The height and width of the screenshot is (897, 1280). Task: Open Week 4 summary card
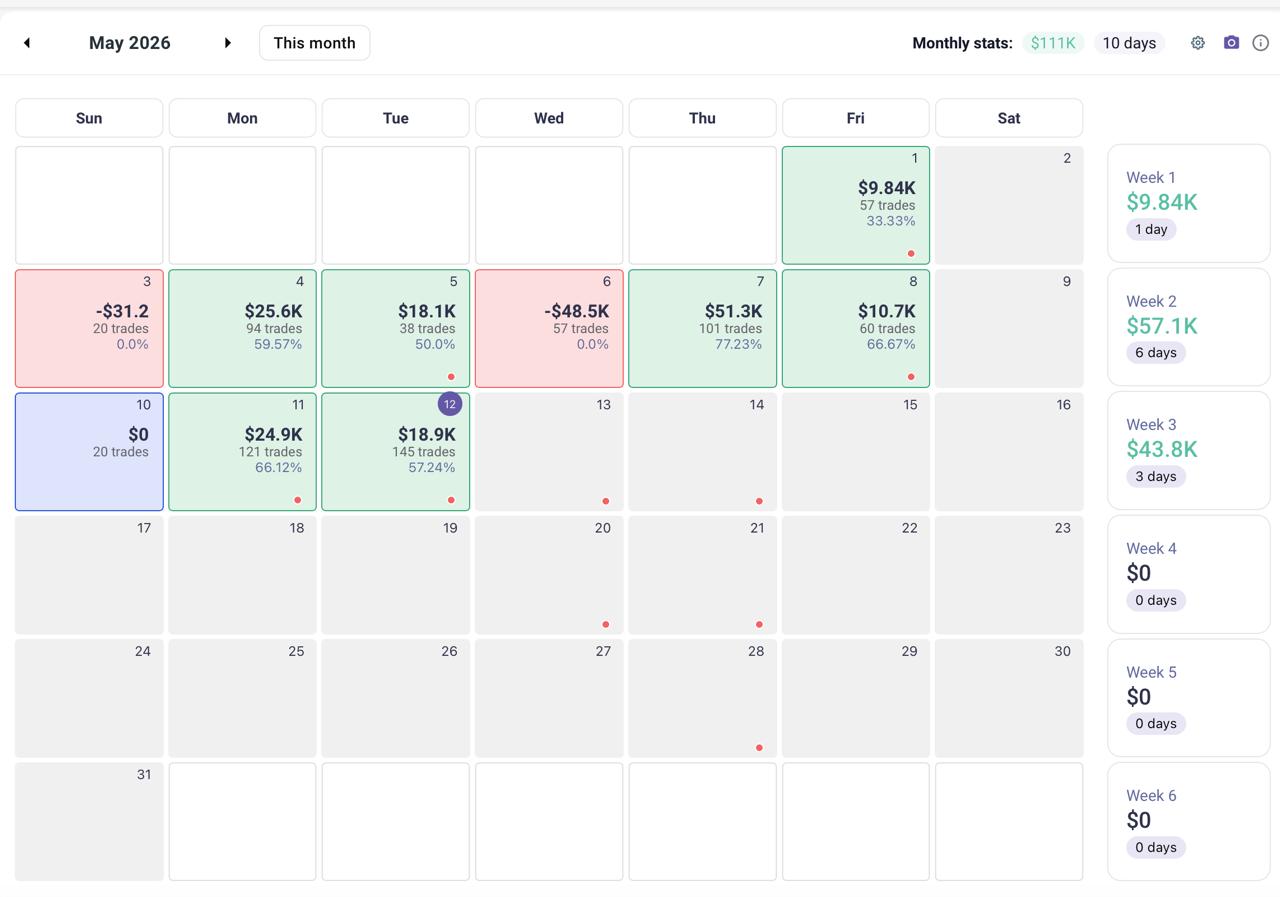1189,574
